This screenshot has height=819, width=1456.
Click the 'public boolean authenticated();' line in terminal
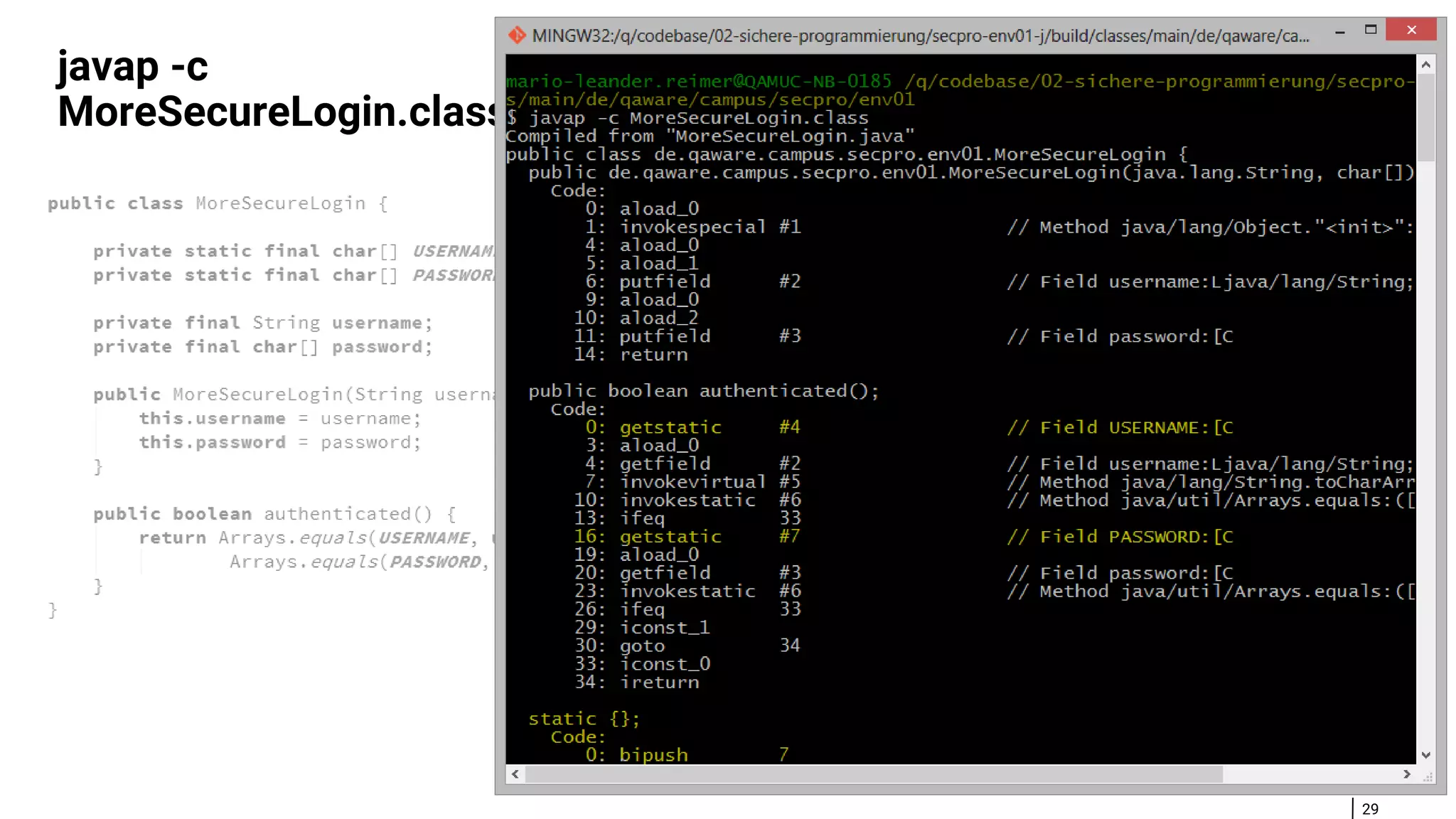tap(704, 391)
